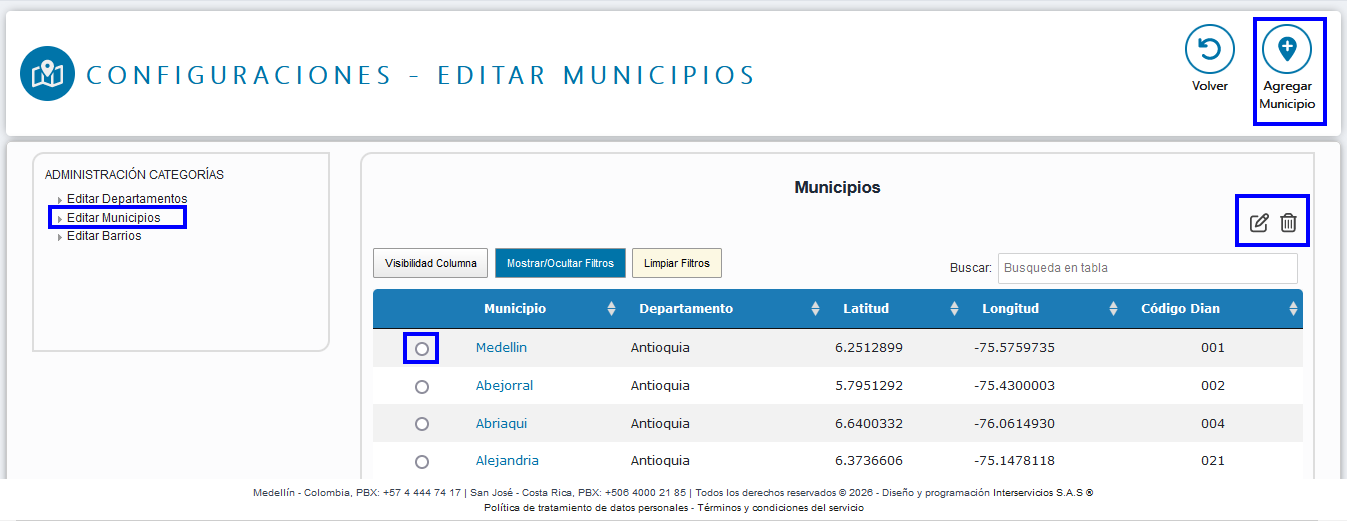Open Editar Municipios in the category tree
This screenshot has width=1347, height=521.
pyautogui.click(x=113, y=217)
